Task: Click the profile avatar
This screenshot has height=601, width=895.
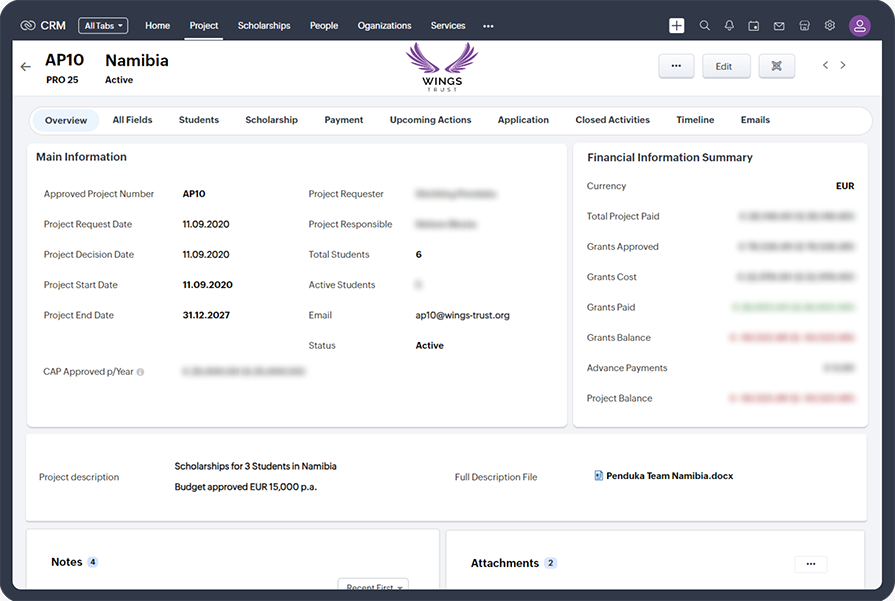Action: coord(860,25)
